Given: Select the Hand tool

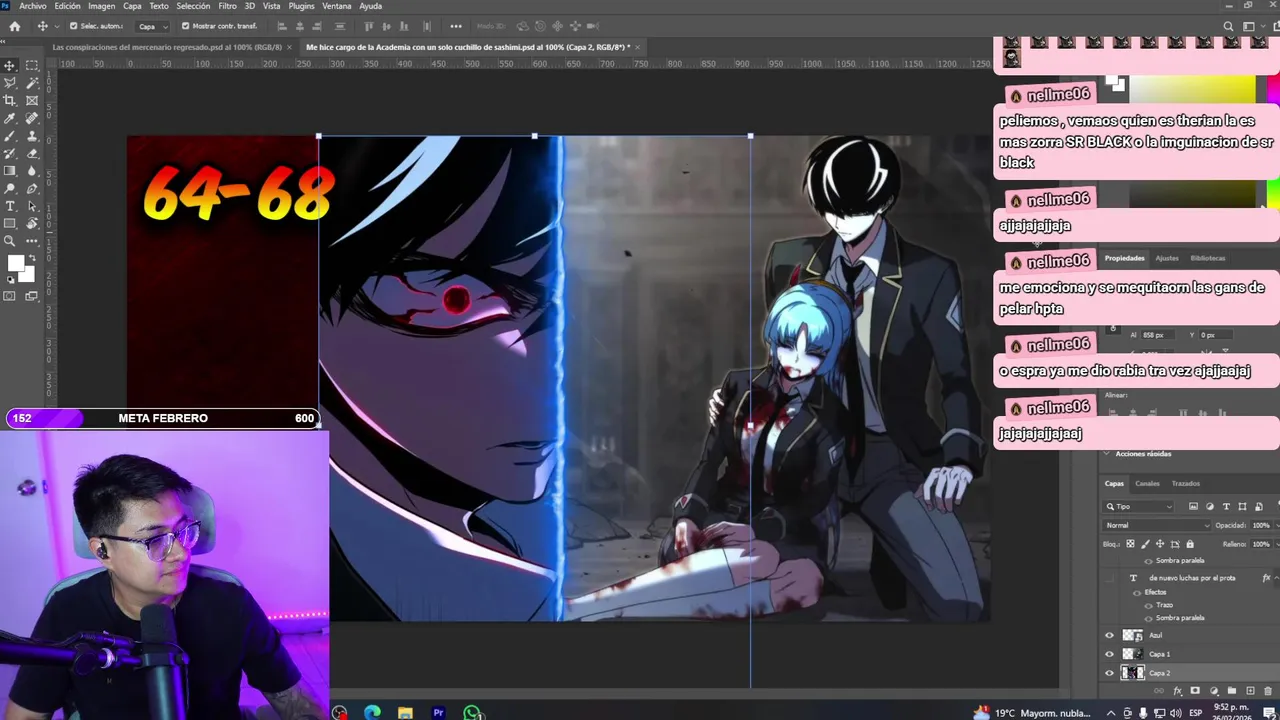Looking at the screenshot, I should [x=32, y=223].
